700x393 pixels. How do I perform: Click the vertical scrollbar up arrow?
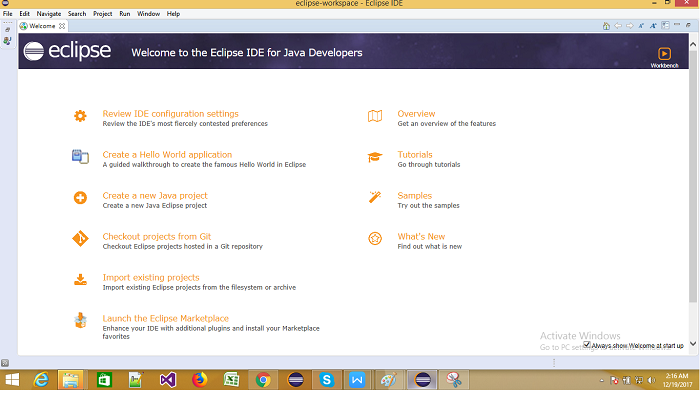click(x=693, y=44)
